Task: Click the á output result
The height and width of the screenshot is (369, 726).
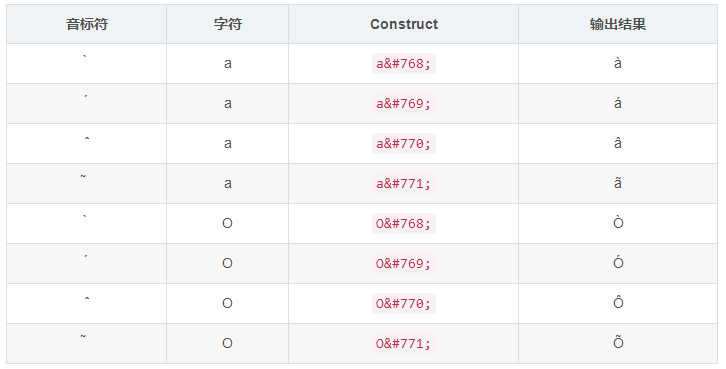Action: pos(618,102)
